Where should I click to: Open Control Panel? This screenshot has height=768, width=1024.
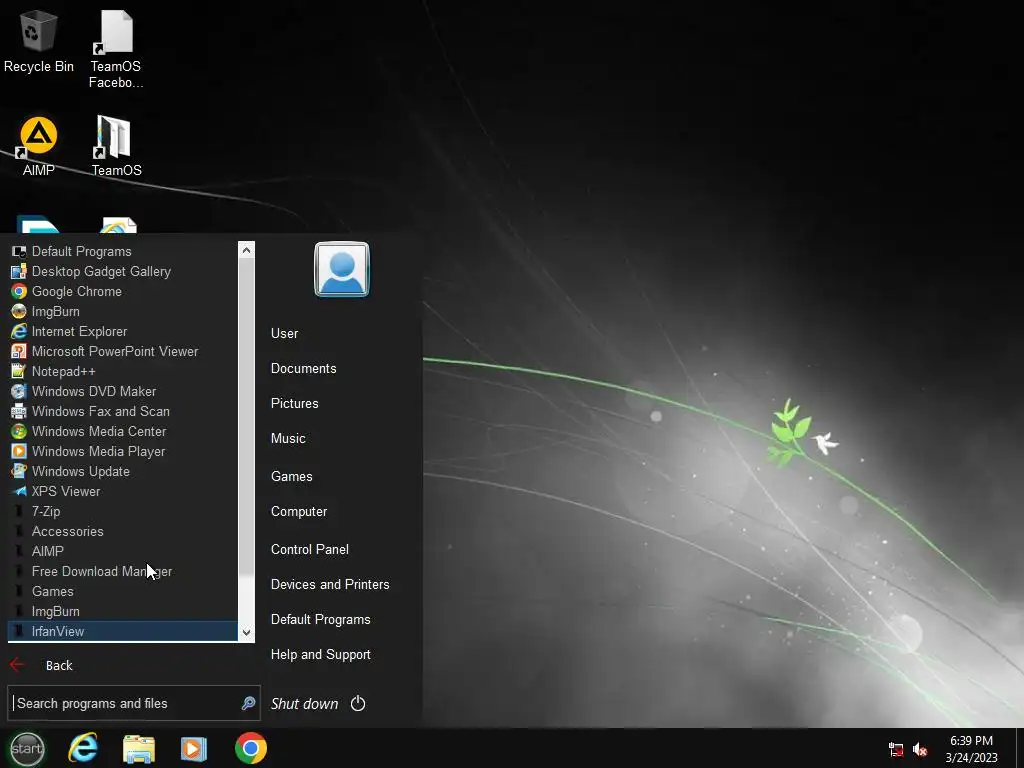(x=310, y=550)
